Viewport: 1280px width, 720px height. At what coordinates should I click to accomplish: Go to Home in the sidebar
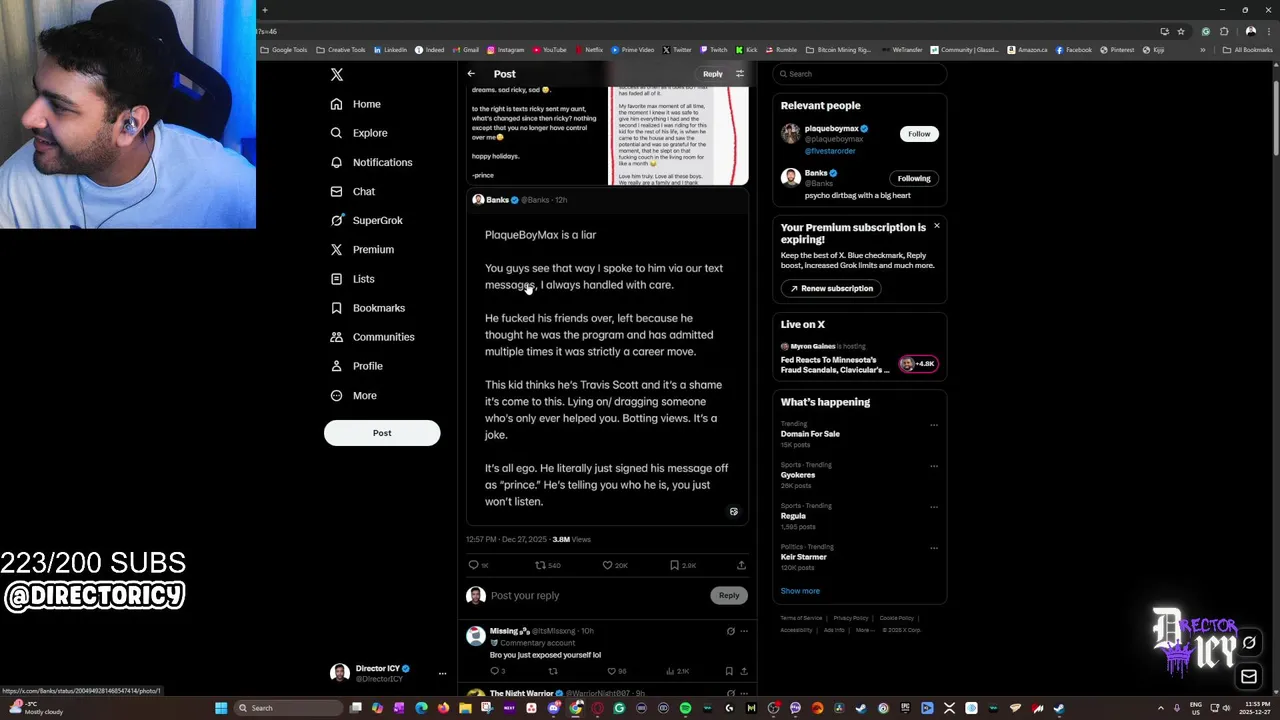click(356, 104)
